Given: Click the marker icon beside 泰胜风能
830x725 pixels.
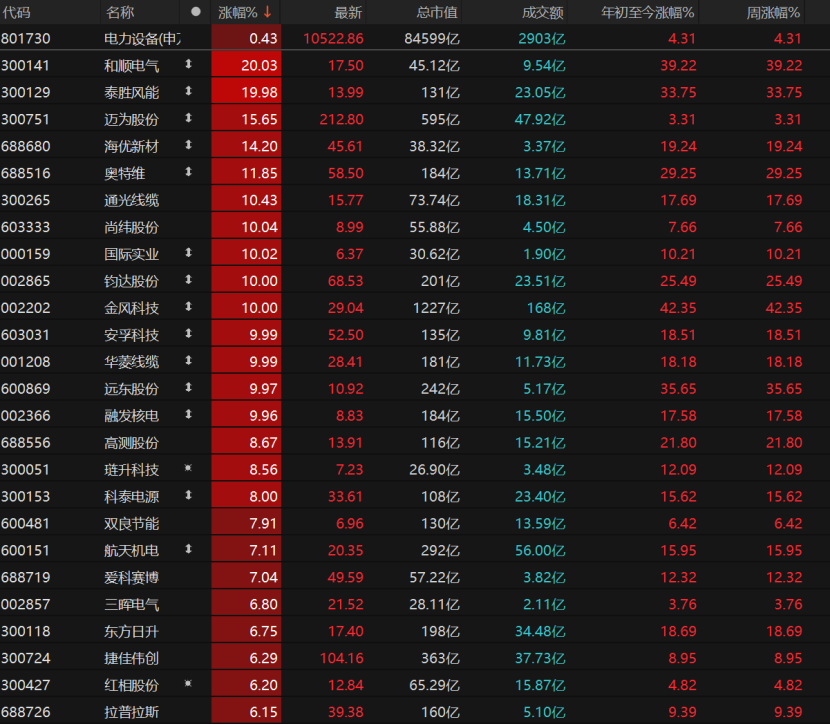Looking at the screenshot, I should [188, 92].
